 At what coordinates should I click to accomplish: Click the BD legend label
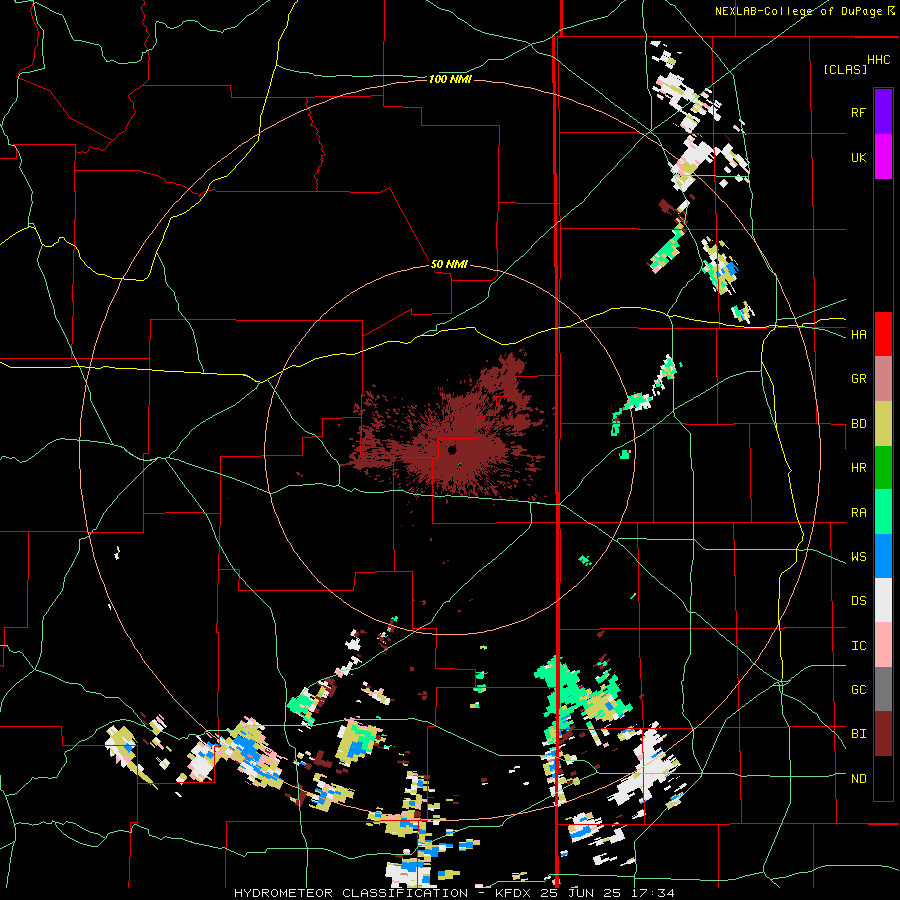pos(858,424)
